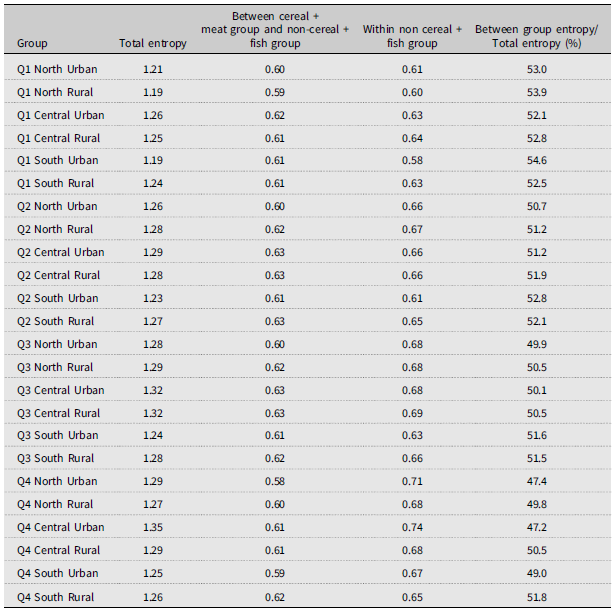Click the "Q1 Central Rural" row label

click(x=59, y=138)
